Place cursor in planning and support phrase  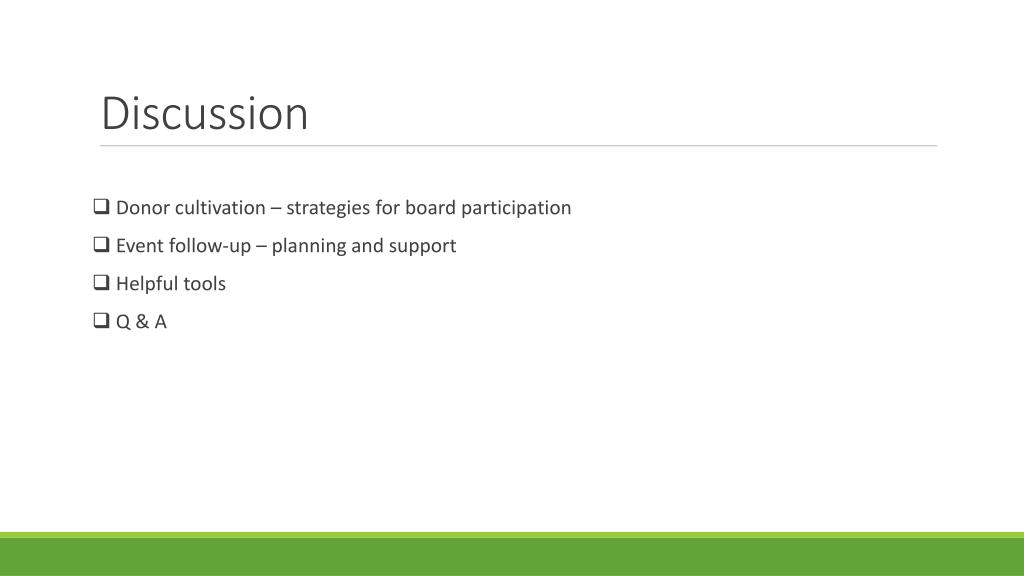pyautogui.click(x=364, y=246)
